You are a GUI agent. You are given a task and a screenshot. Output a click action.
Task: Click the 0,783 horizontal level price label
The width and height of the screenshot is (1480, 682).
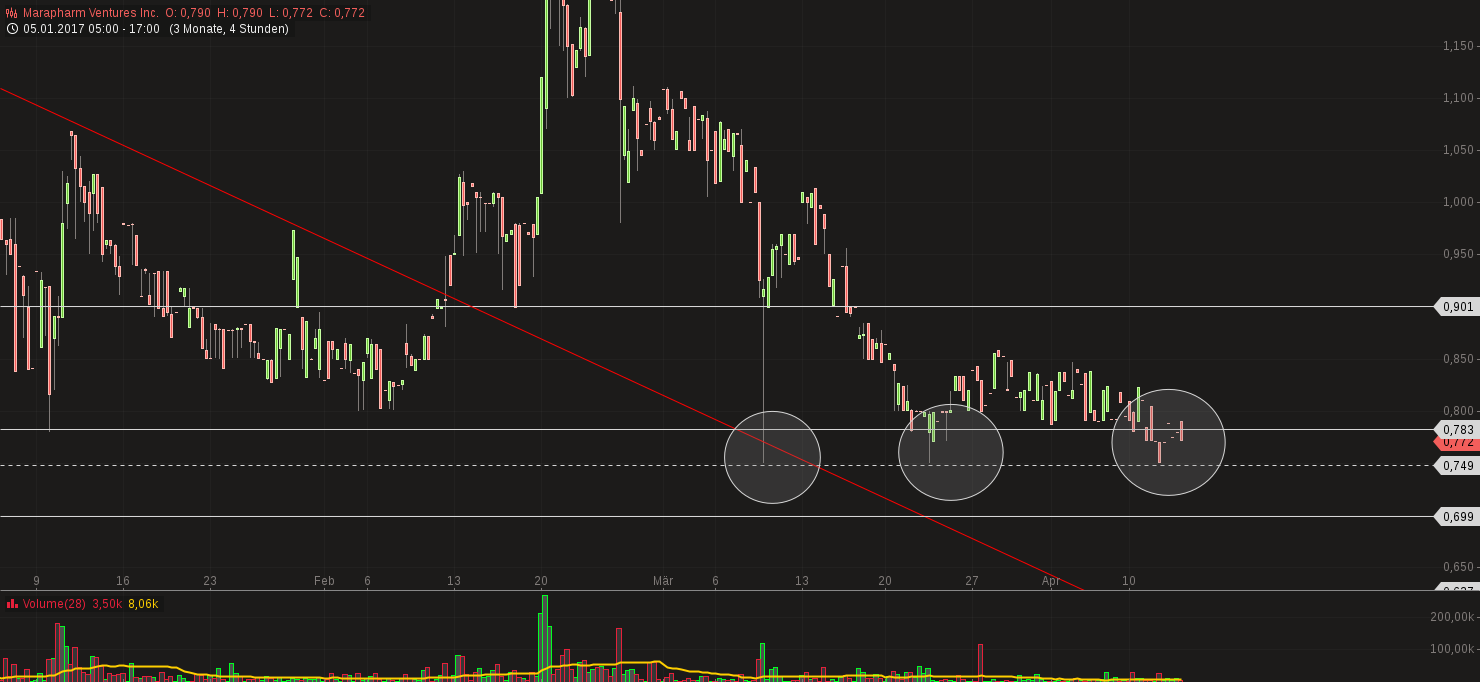pos(1458,431)
